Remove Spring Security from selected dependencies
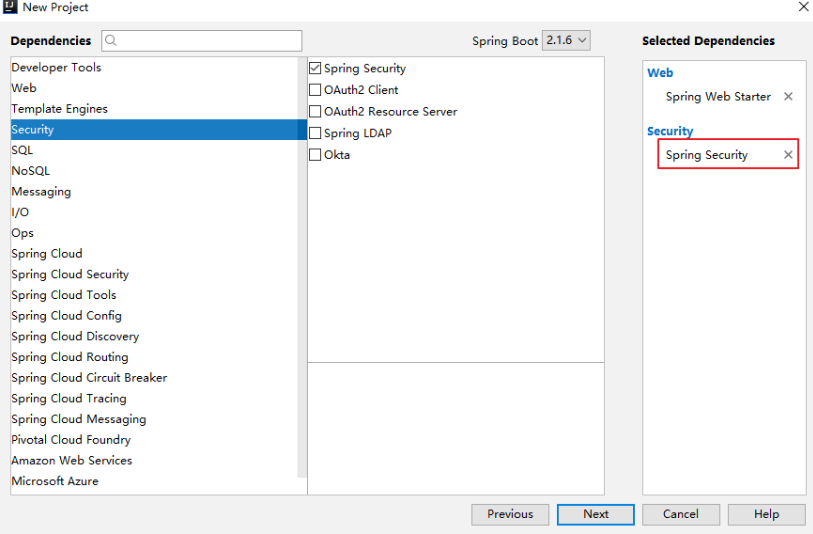Viewport: 813px width, 534px height. (x=788, y=154)
